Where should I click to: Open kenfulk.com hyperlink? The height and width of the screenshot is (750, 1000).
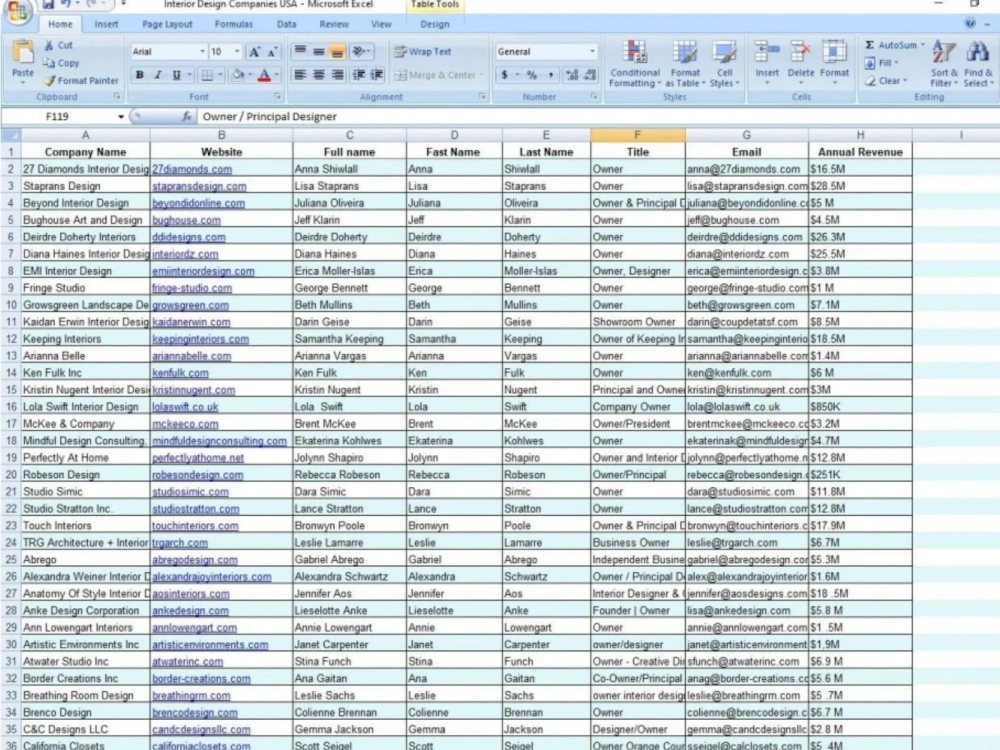[180, 372]
